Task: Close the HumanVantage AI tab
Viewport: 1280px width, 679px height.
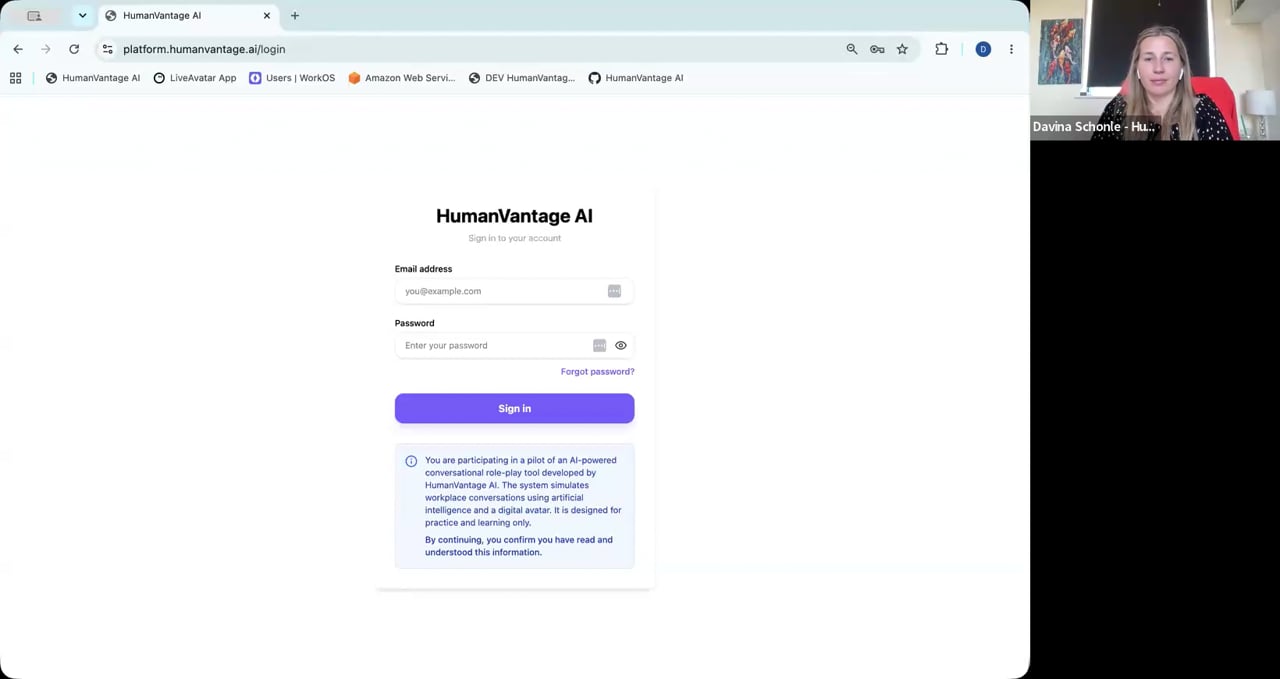Action: point(267,16)
